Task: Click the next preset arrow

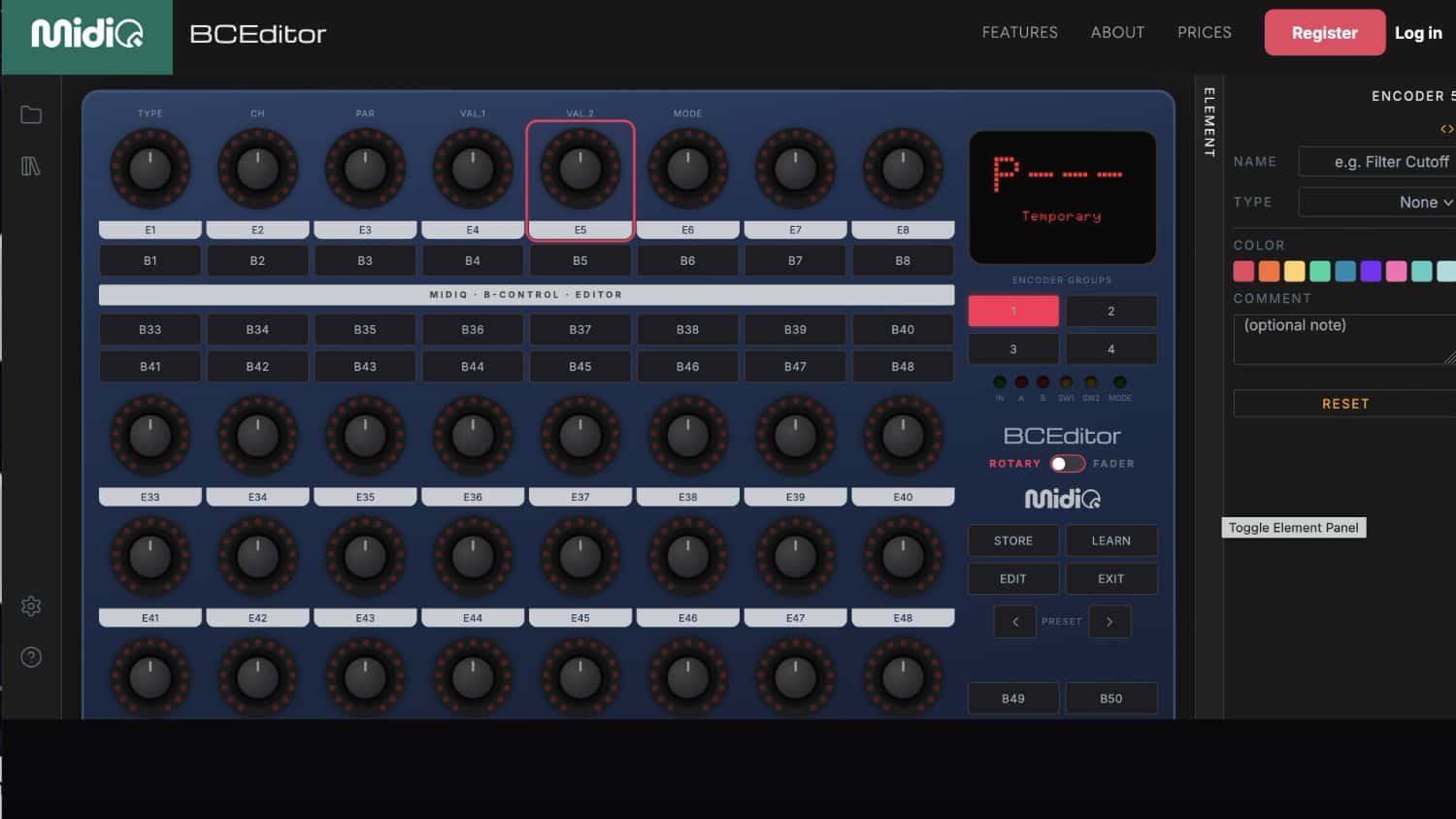Action: (1109, 621)
